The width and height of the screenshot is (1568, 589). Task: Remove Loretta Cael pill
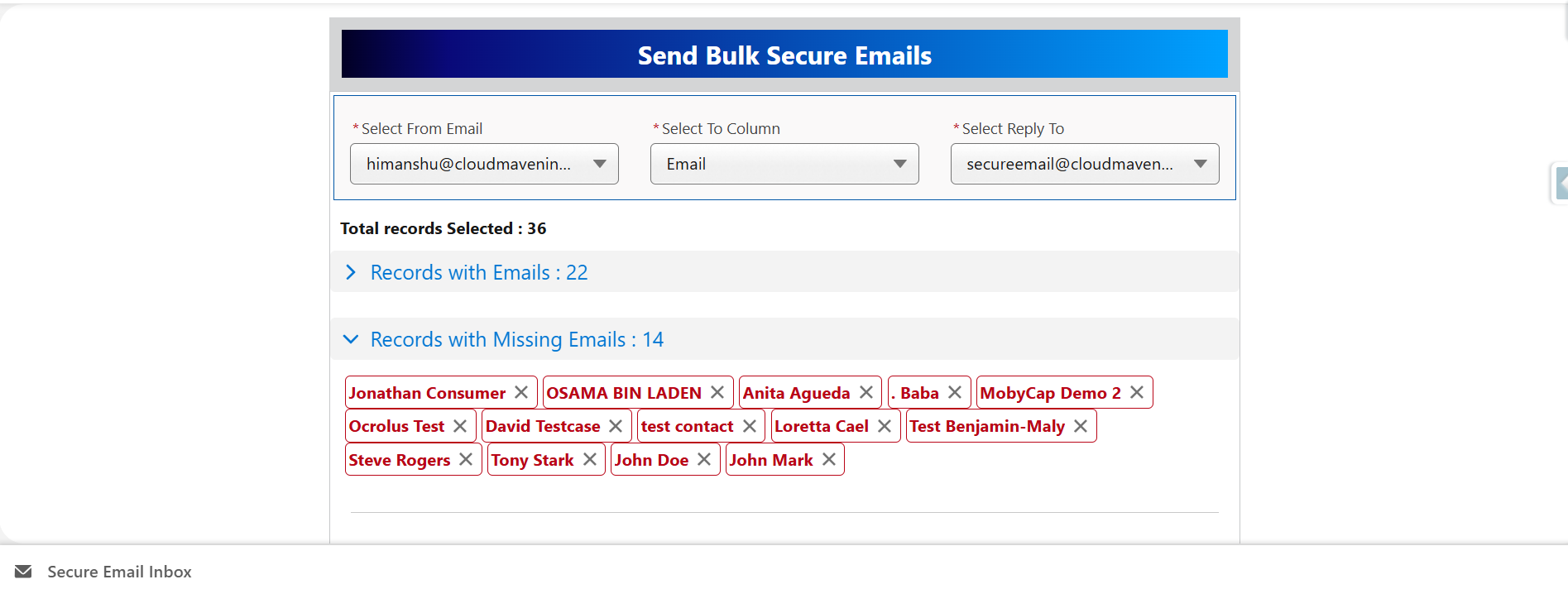click(x=885, y=426)
